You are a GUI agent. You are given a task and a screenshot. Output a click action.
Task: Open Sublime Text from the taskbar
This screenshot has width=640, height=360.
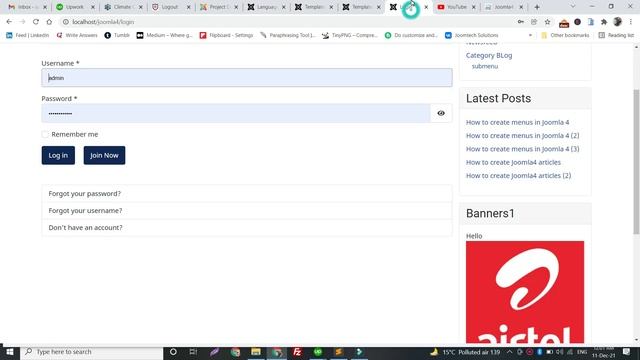click(x=338, y=351)
